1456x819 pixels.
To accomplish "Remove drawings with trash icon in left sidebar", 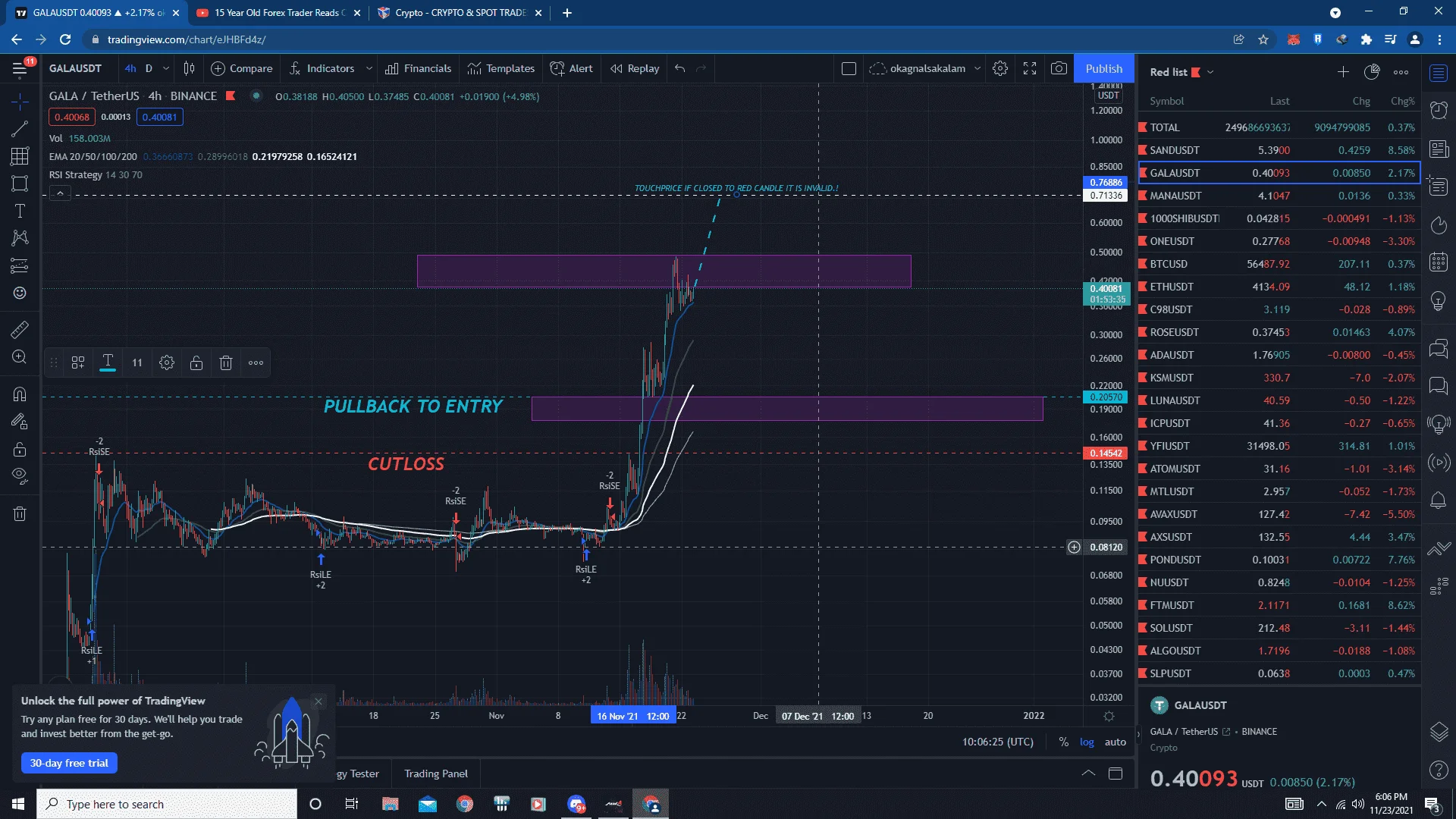I will click(20, 513).
